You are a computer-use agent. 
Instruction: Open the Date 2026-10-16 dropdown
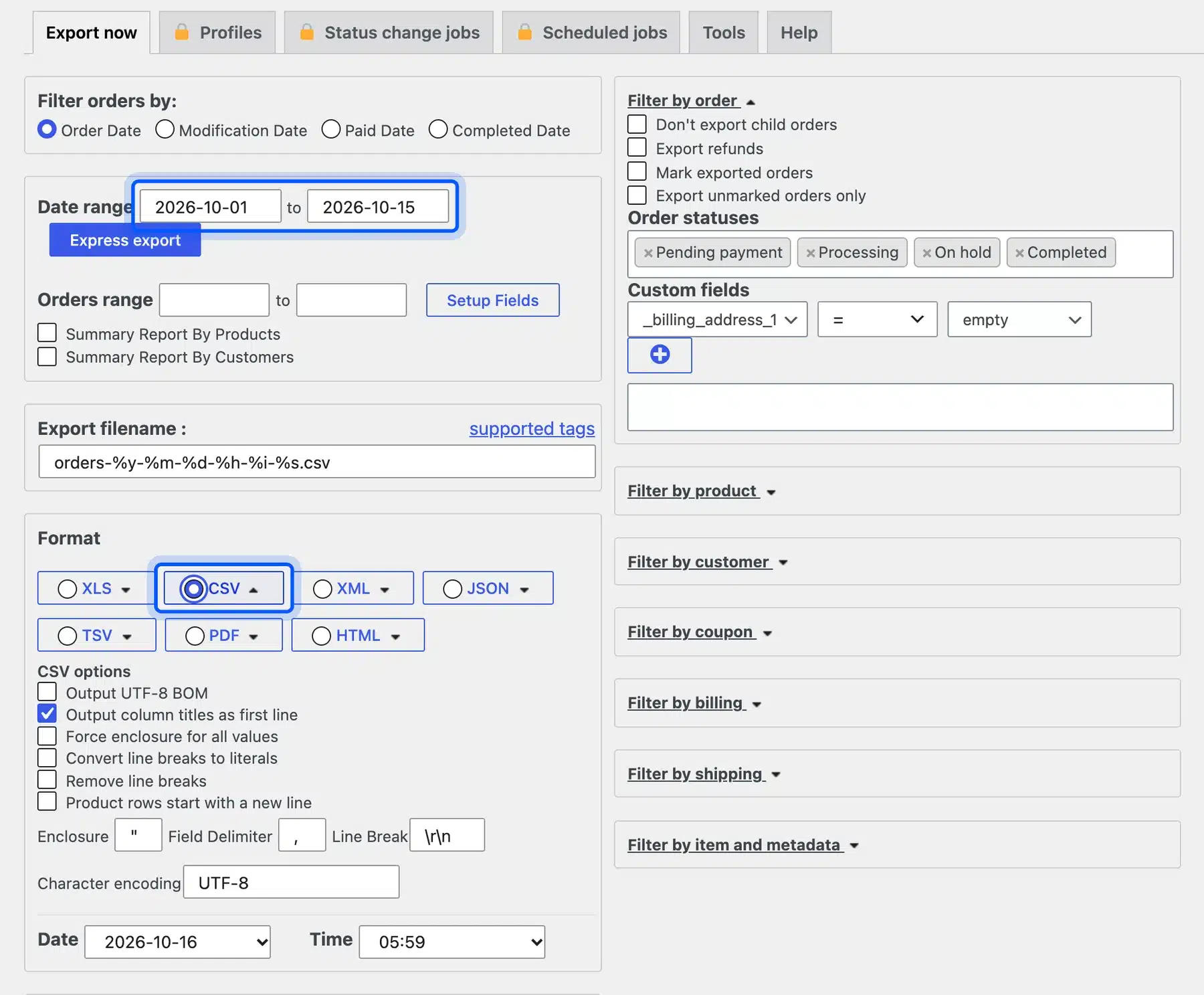click(x=177, y=942)
